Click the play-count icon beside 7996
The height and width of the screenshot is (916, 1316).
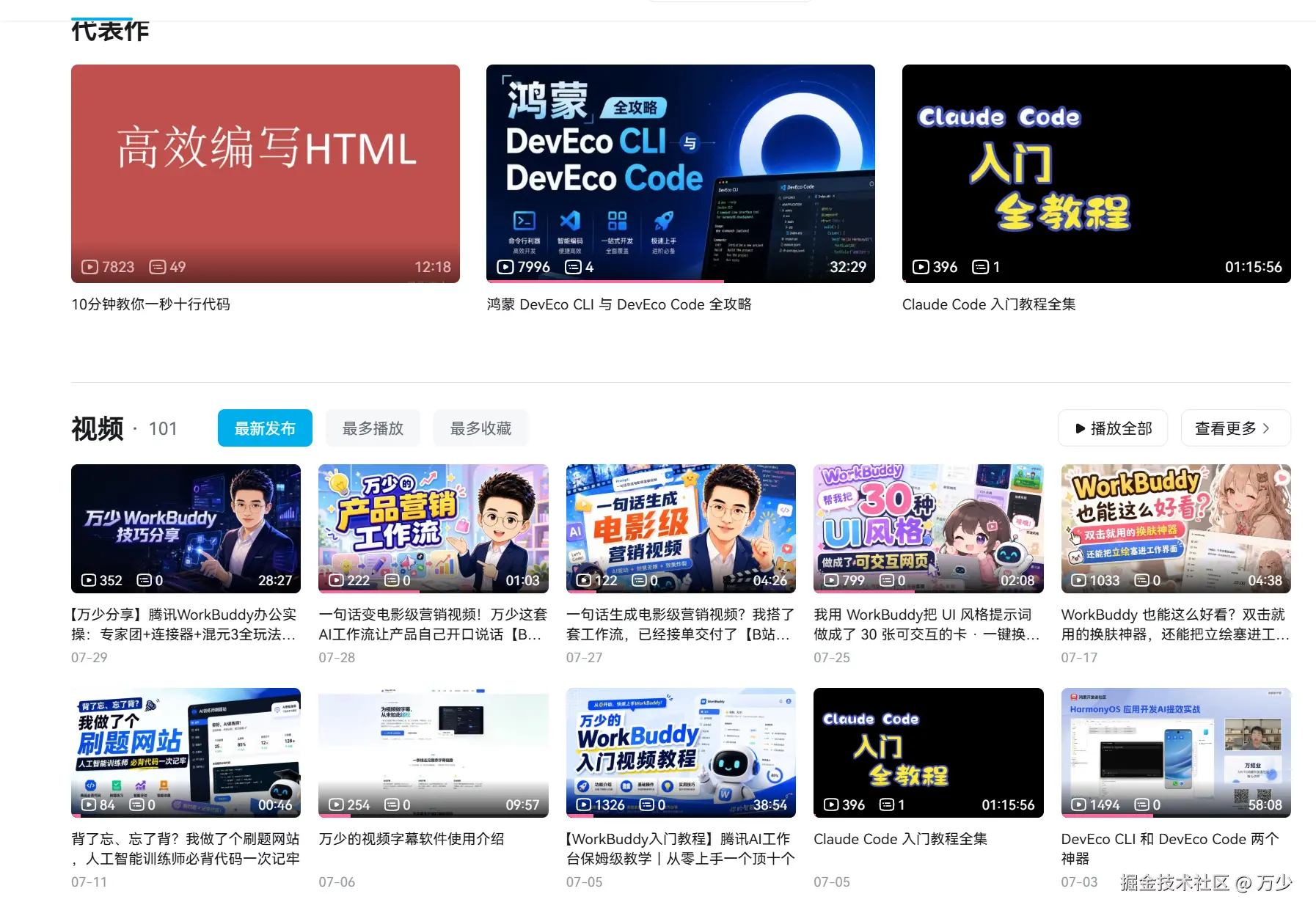click(x=505, y=267)
